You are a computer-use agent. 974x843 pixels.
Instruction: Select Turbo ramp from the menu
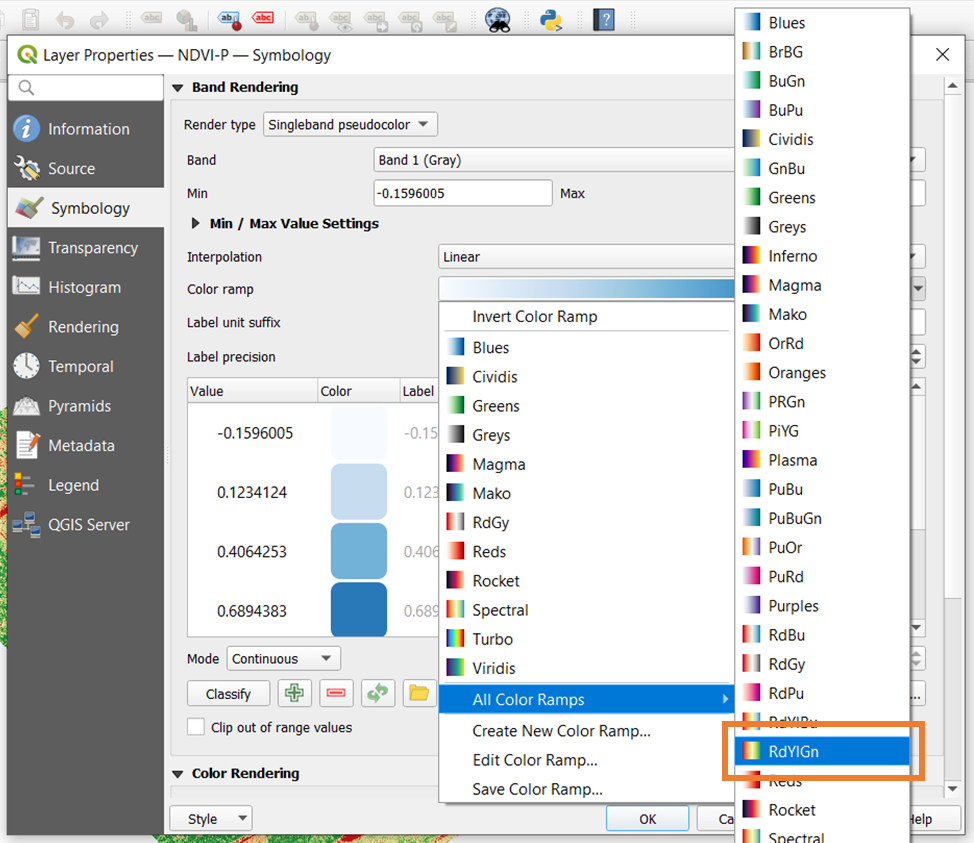(586, 639)
